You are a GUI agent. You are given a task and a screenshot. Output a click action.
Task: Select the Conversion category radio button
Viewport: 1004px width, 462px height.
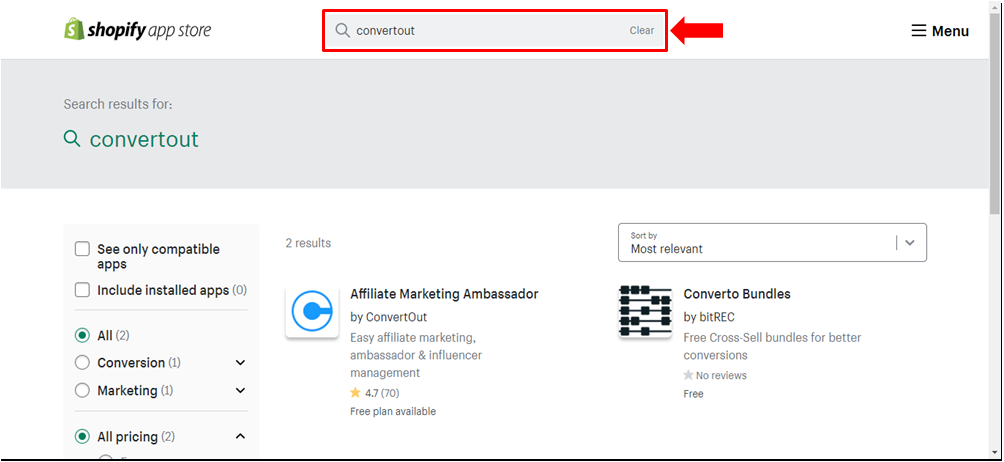pos(82,363)
